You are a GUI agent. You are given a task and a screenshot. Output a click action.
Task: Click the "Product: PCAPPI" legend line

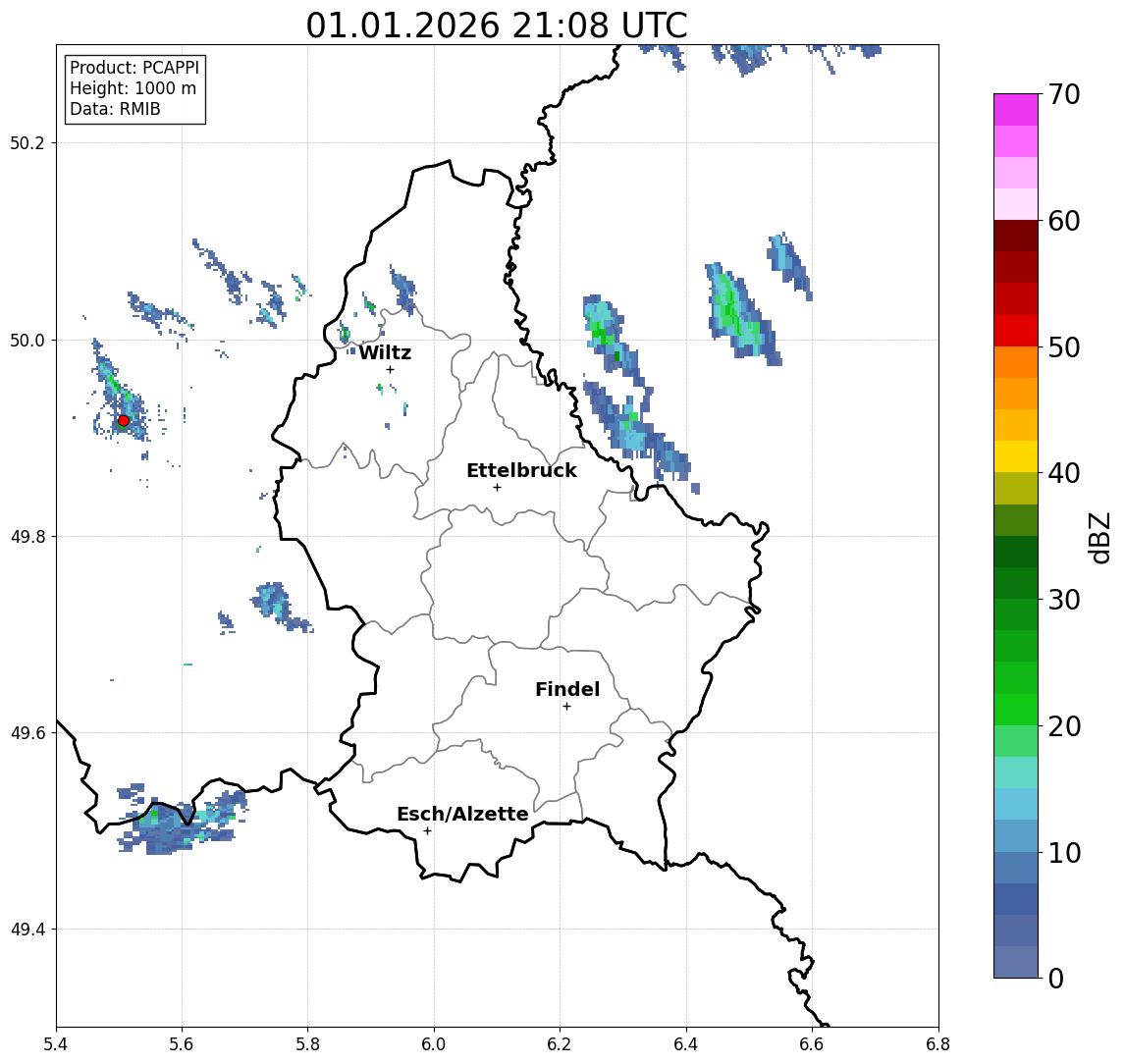pos(134,68)
